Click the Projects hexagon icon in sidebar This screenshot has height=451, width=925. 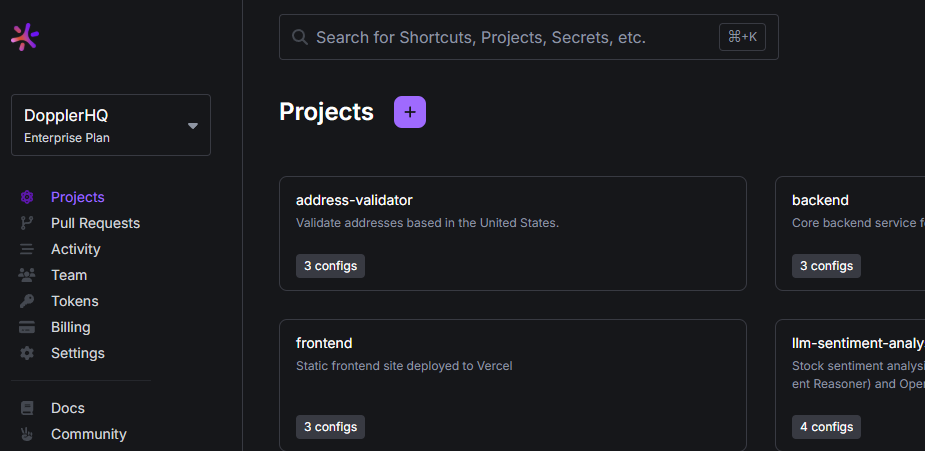(27, 197)
